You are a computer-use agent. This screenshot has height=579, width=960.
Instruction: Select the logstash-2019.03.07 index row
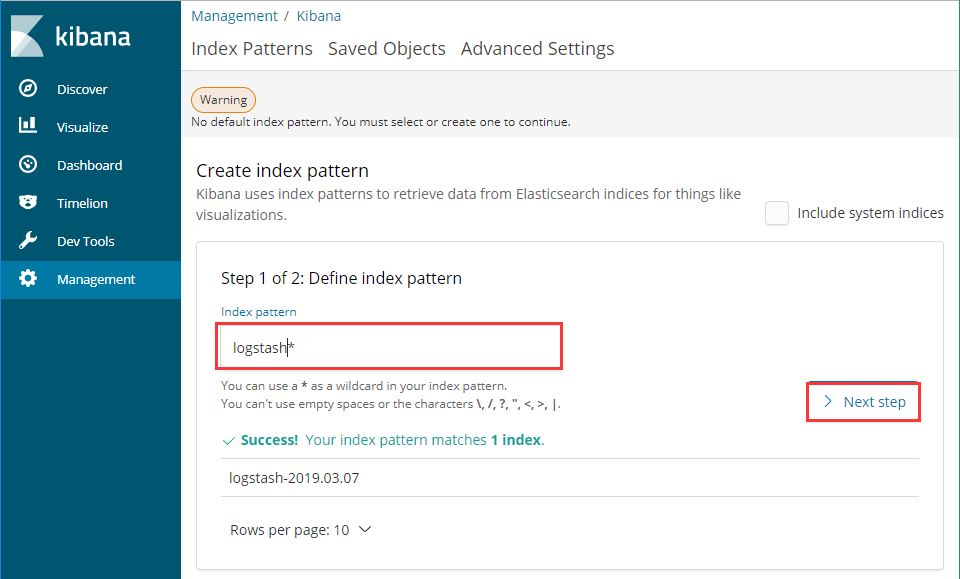tap(569, 477)
